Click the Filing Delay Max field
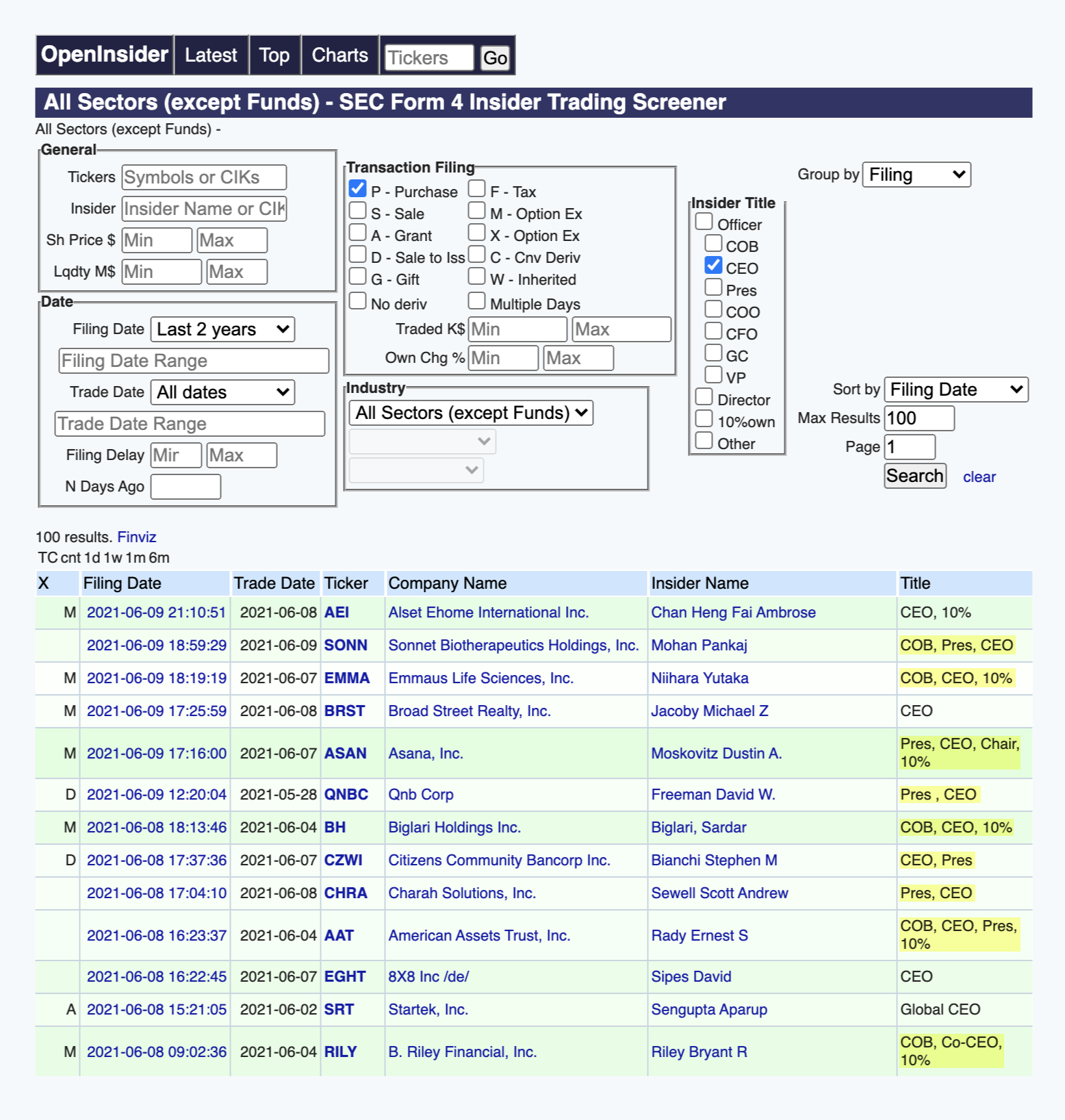This screenshot has width=1065, height=1120. (x=242, y=455)
